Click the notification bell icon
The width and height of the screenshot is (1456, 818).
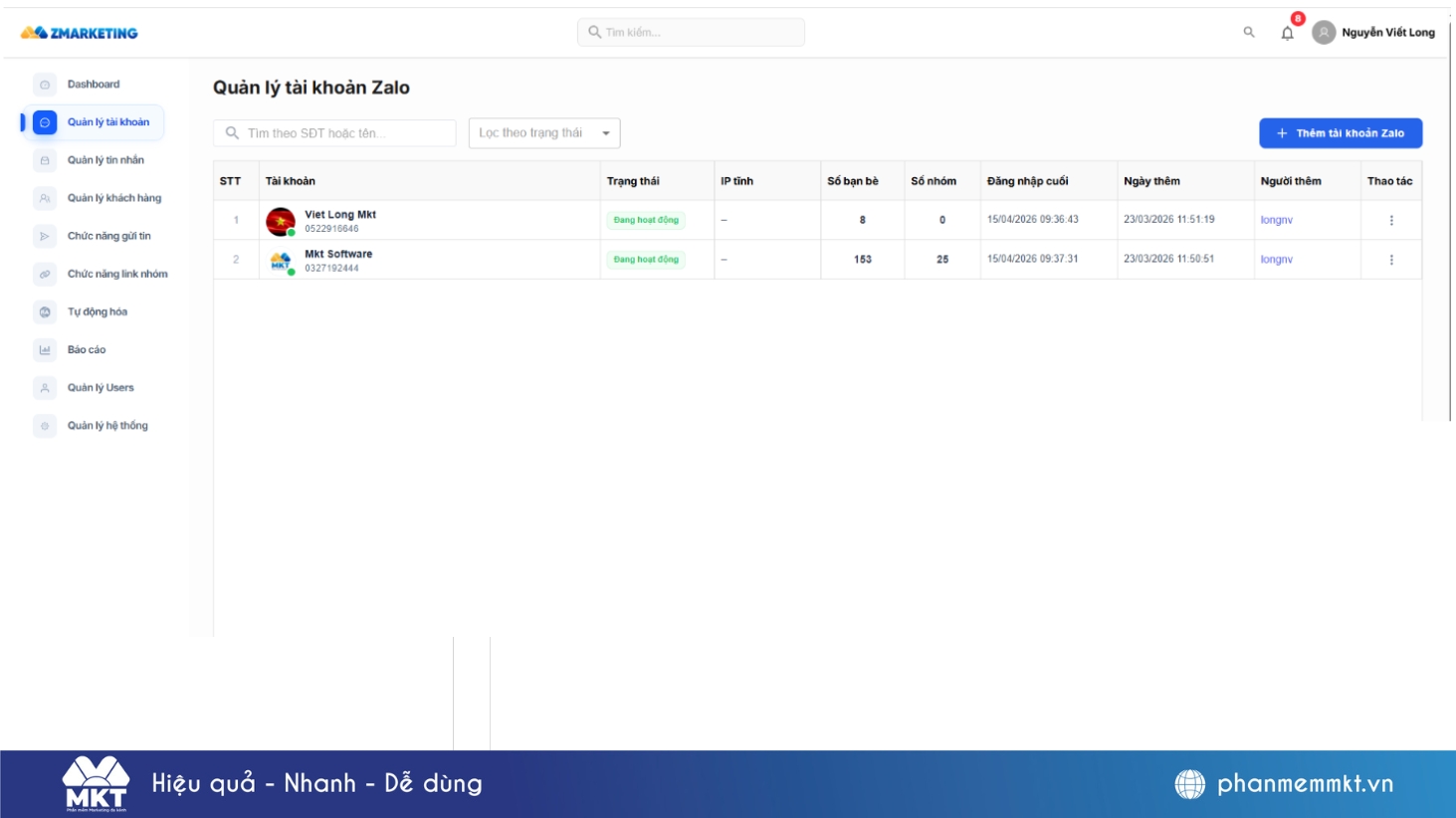coord(1287,33)
